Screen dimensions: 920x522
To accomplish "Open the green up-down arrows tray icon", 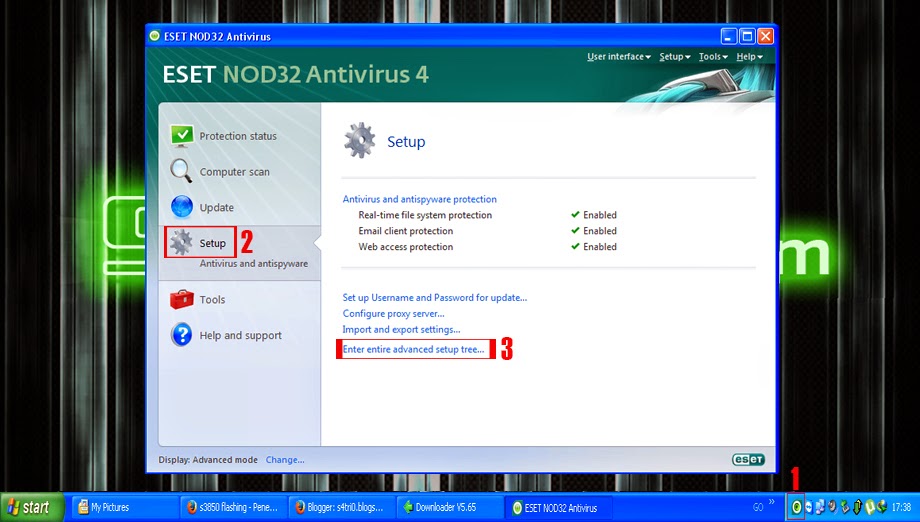I will pyautogui.click(x=858, y=507).
